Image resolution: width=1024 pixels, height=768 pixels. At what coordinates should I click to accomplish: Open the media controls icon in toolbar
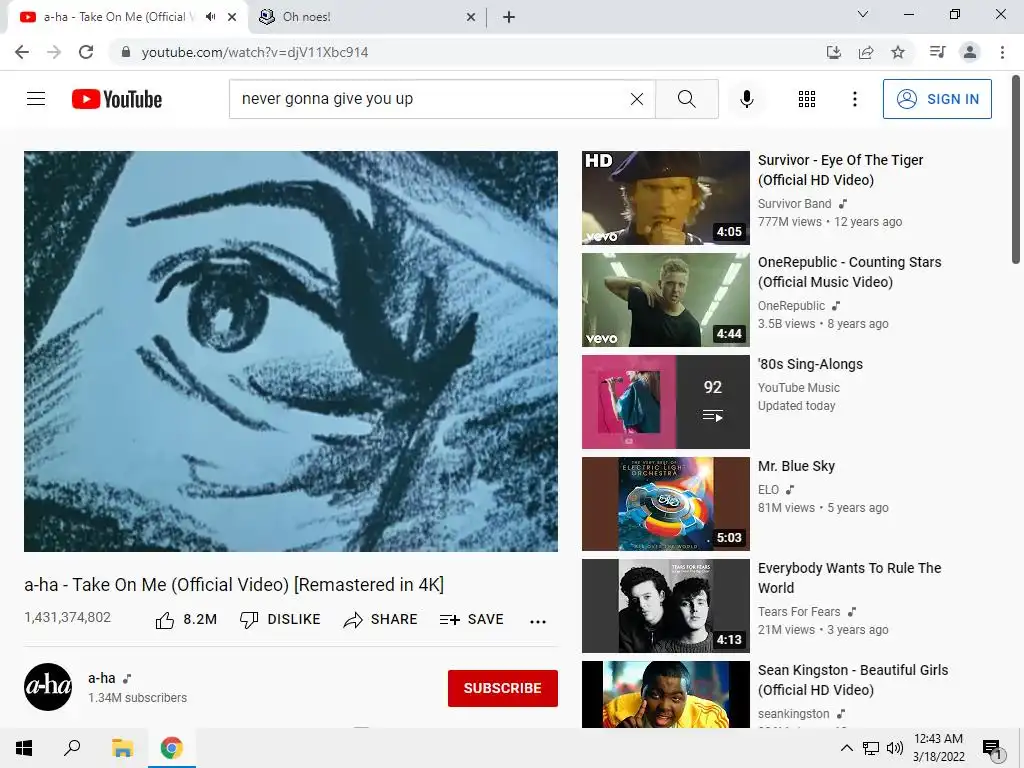point(937,52)
